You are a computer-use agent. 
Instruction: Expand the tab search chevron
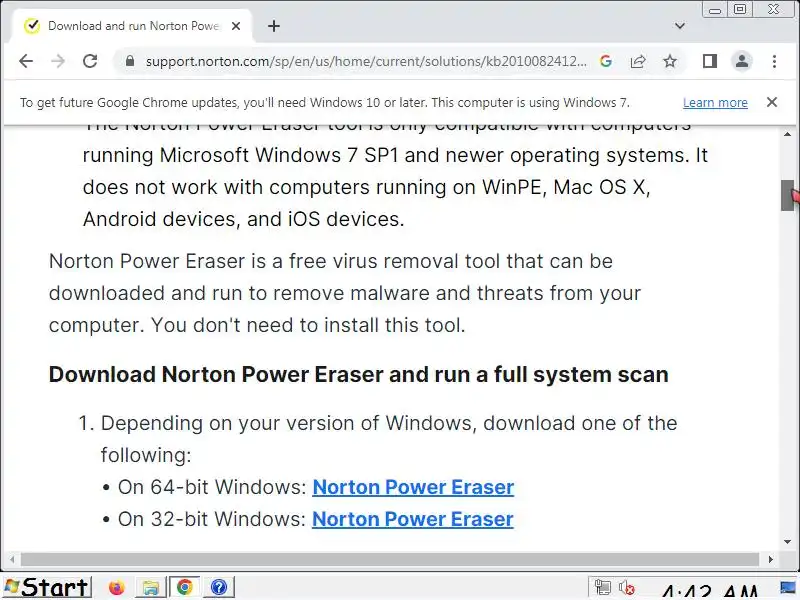point(680,26)
